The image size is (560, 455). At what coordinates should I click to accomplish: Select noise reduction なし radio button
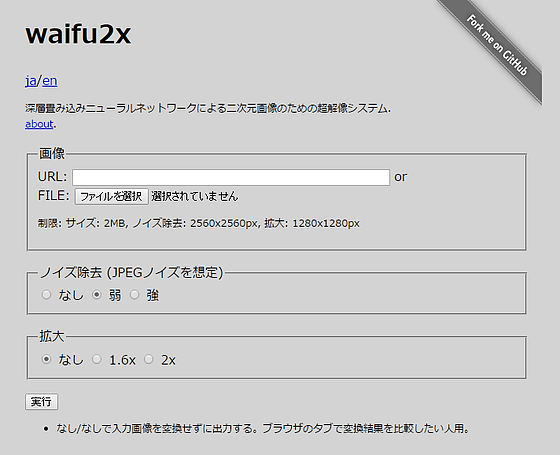(46, 295)
